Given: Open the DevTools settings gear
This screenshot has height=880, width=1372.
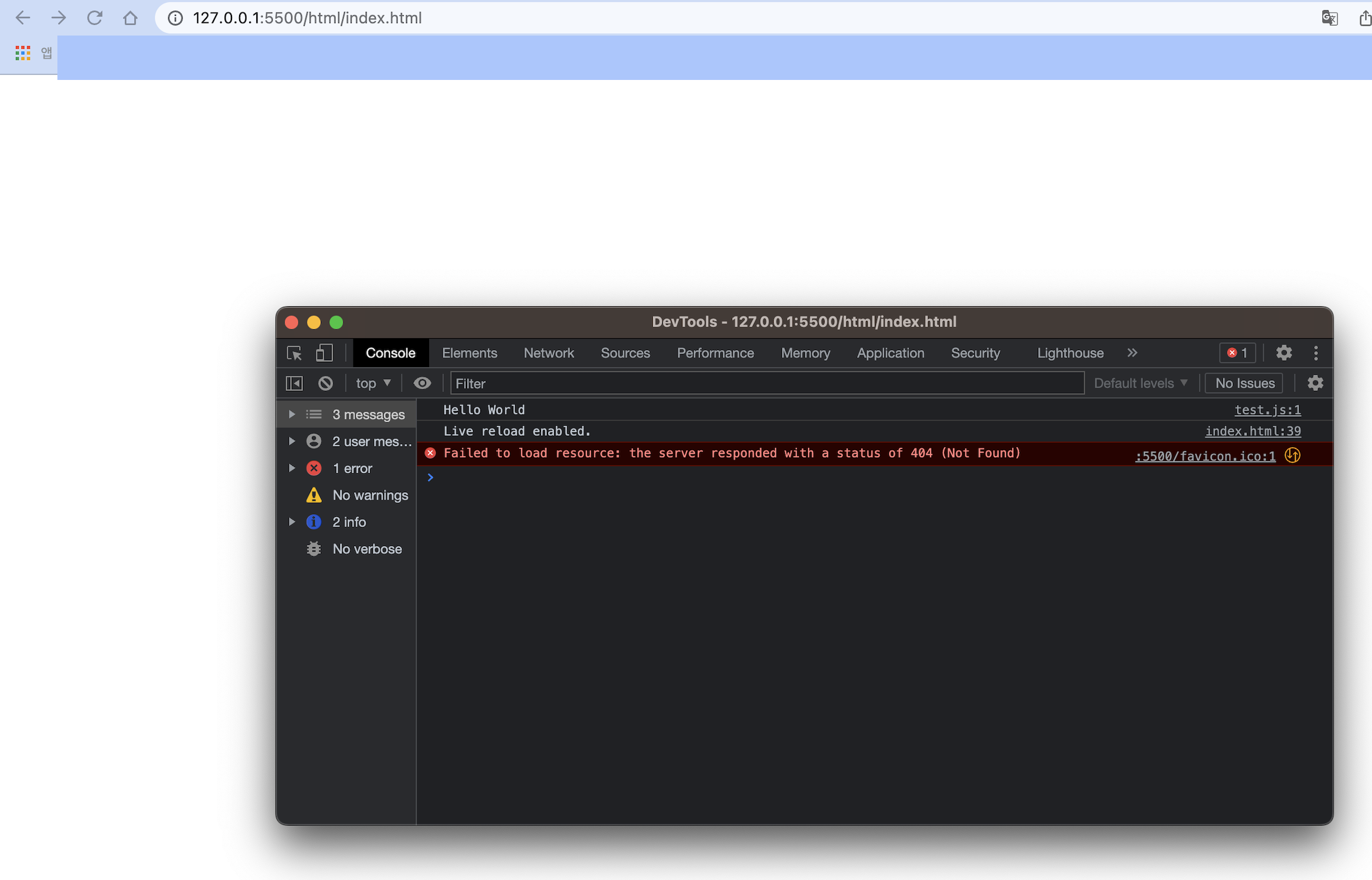Looking at the screenshot, I should (1283, 353).
